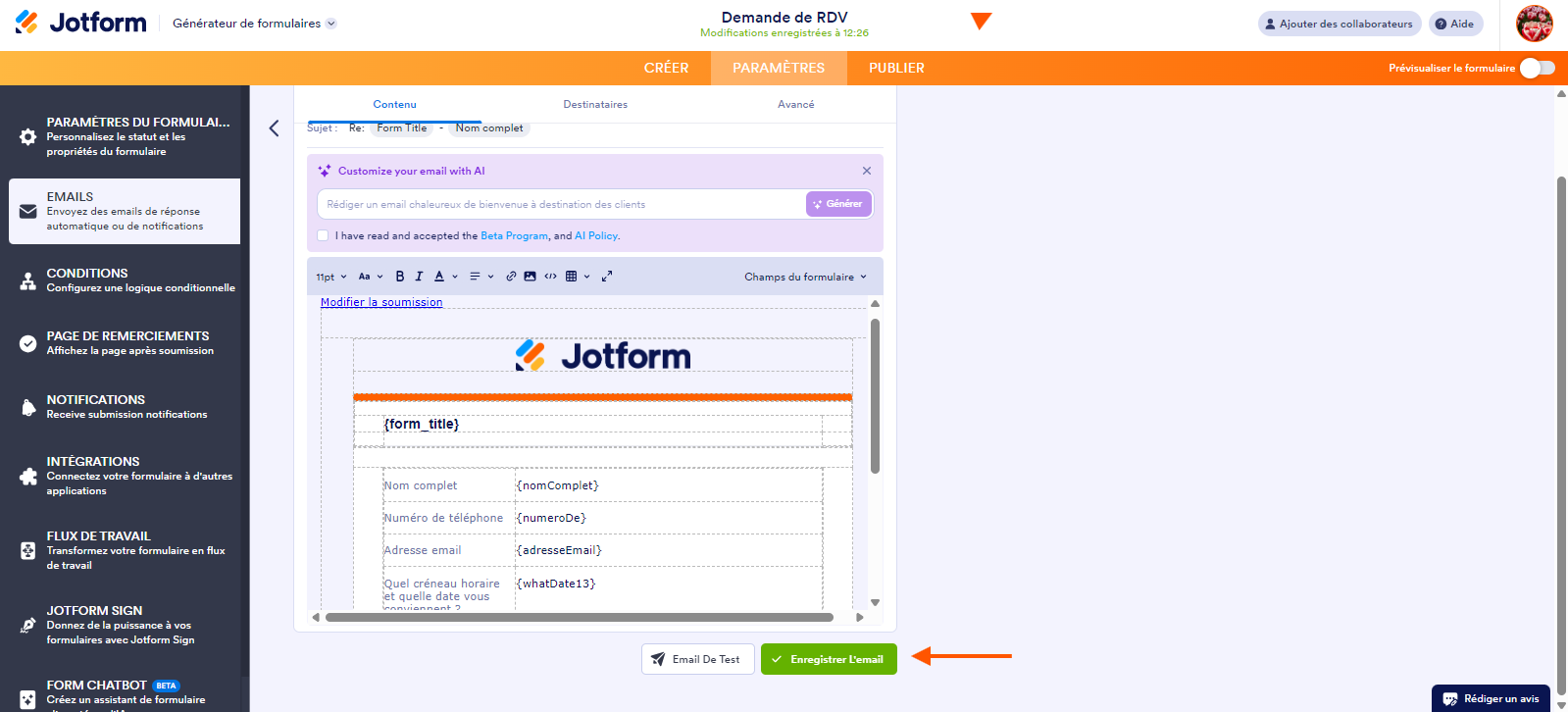Open the CONDITIONS sidebar icon

pyautogui.click(x=28, y=281)
